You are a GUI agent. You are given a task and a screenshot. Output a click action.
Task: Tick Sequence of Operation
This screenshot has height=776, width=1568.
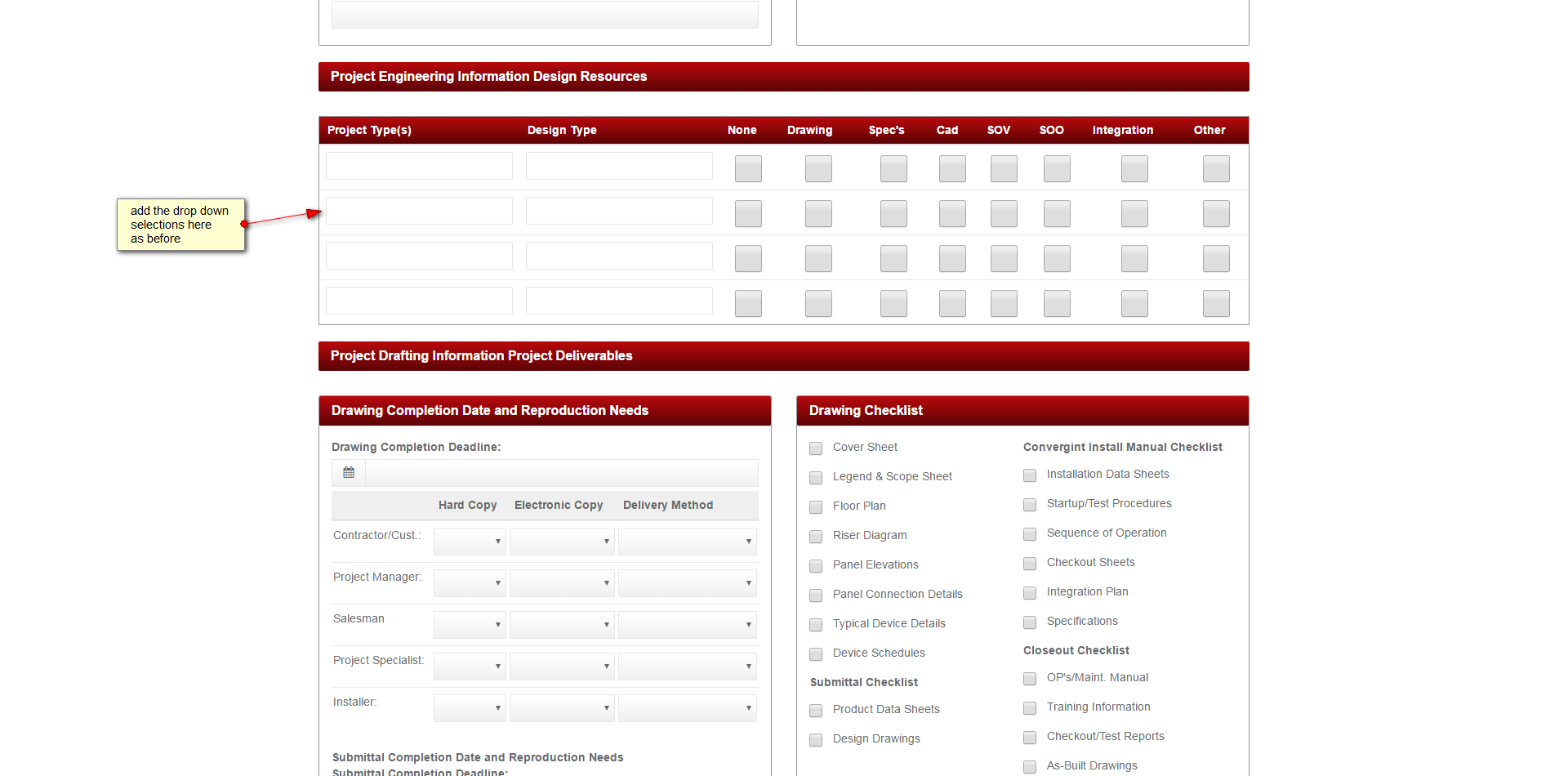click(1030, 534)
